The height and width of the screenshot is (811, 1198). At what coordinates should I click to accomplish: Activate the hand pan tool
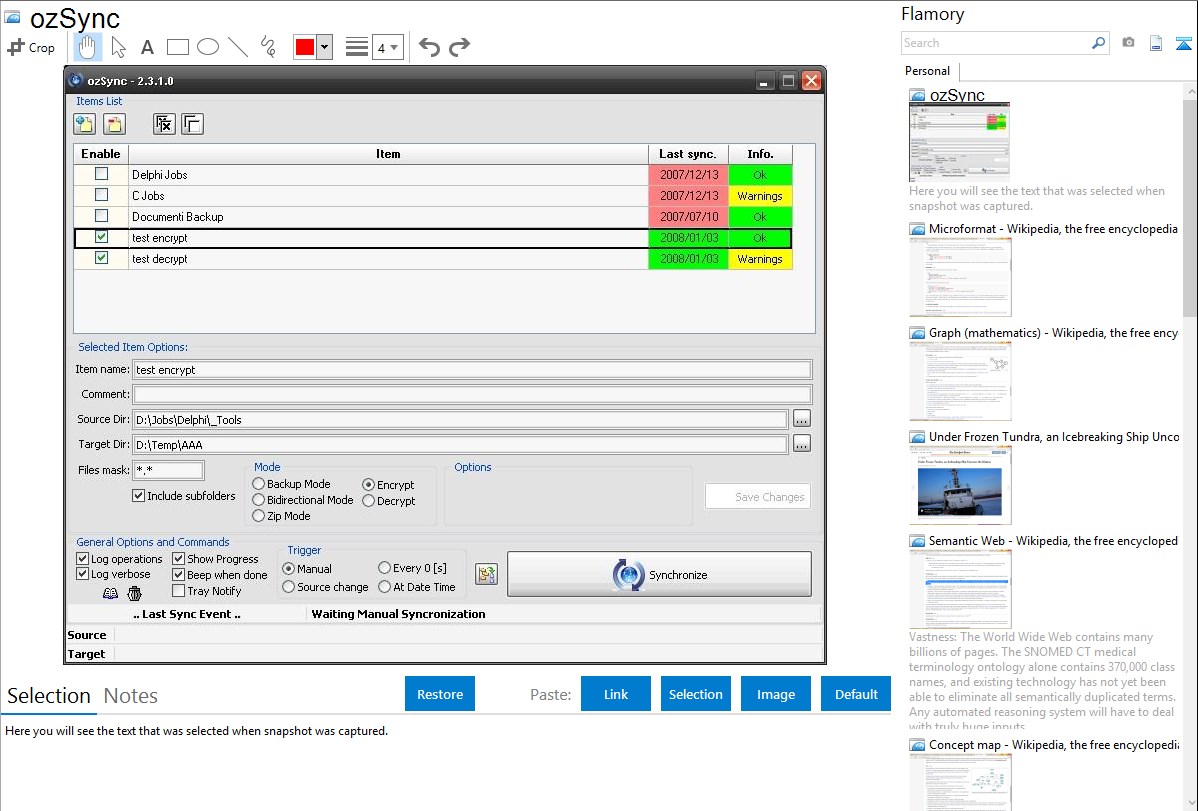click(88, 47)
